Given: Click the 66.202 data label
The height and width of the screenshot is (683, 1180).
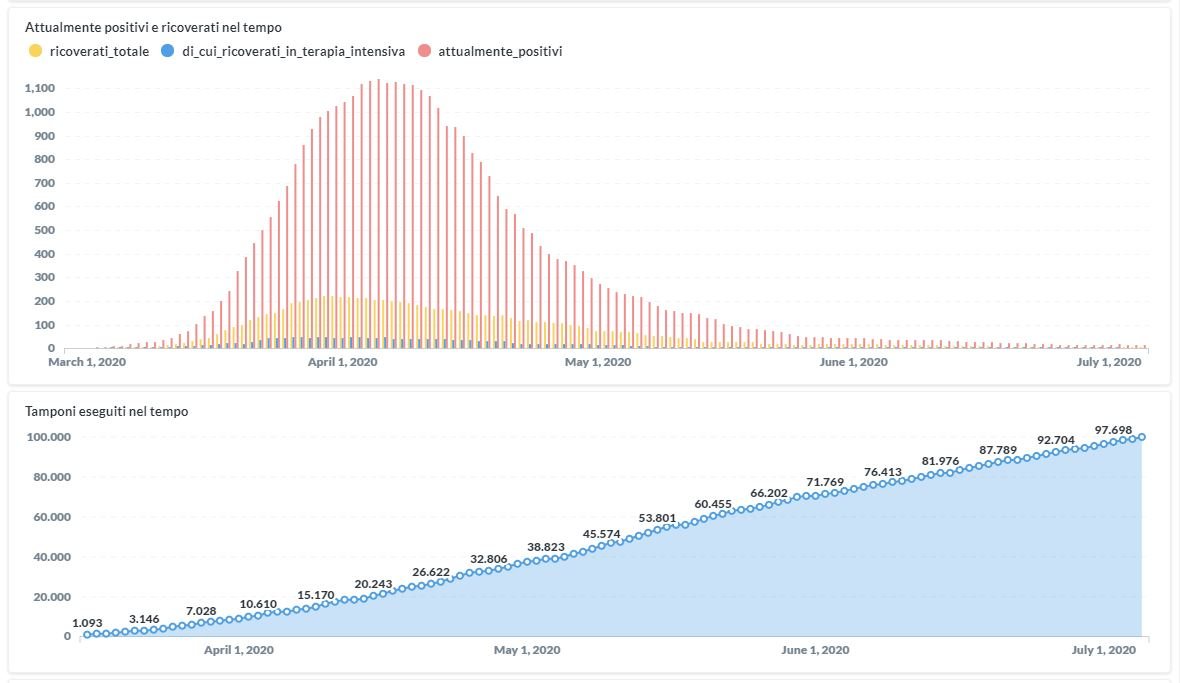Looking at the screenshot, I should click(x=770, y=493).
